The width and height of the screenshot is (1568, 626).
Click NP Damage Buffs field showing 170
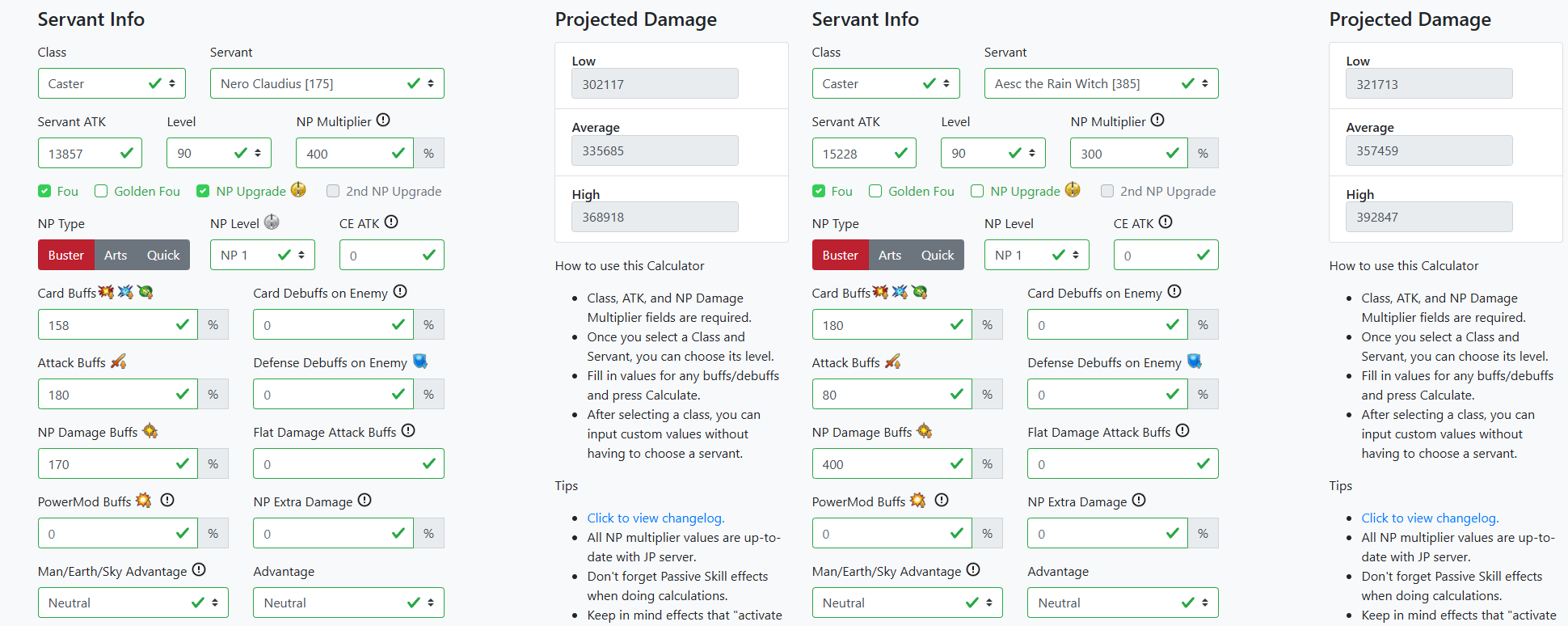(x=118, y=463)
